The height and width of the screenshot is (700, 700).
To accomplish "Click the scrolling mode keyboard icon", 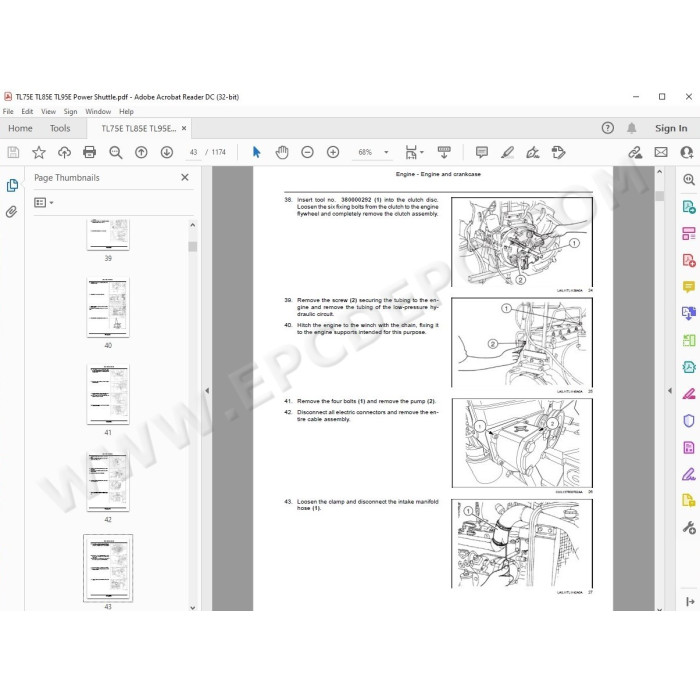I will (x=444, y=152).
